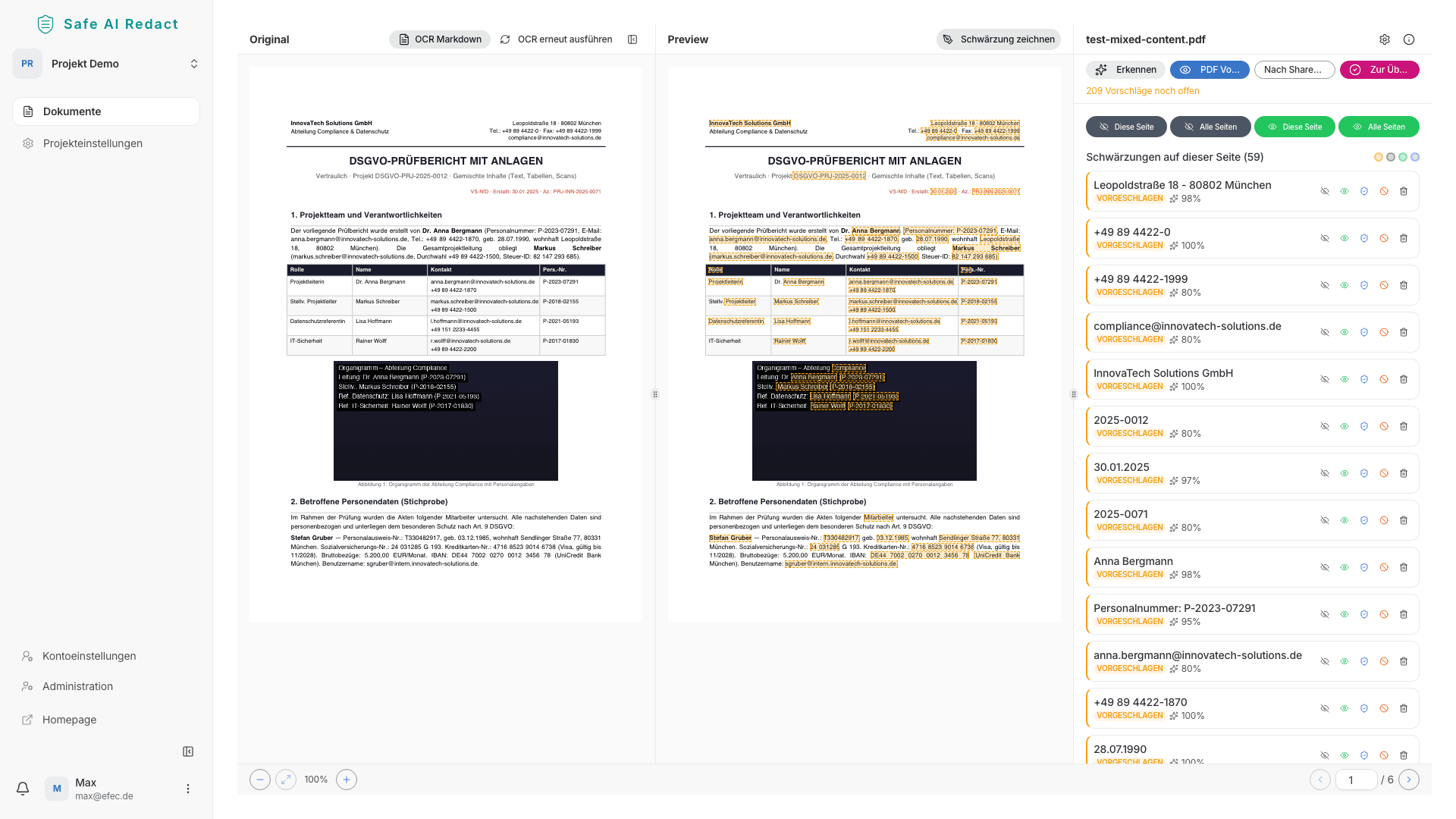This screenshot has height=819, width=1456.
Task: Click blue shield icon for +49 89 4422-0
Action: [x=1364, y=238]
